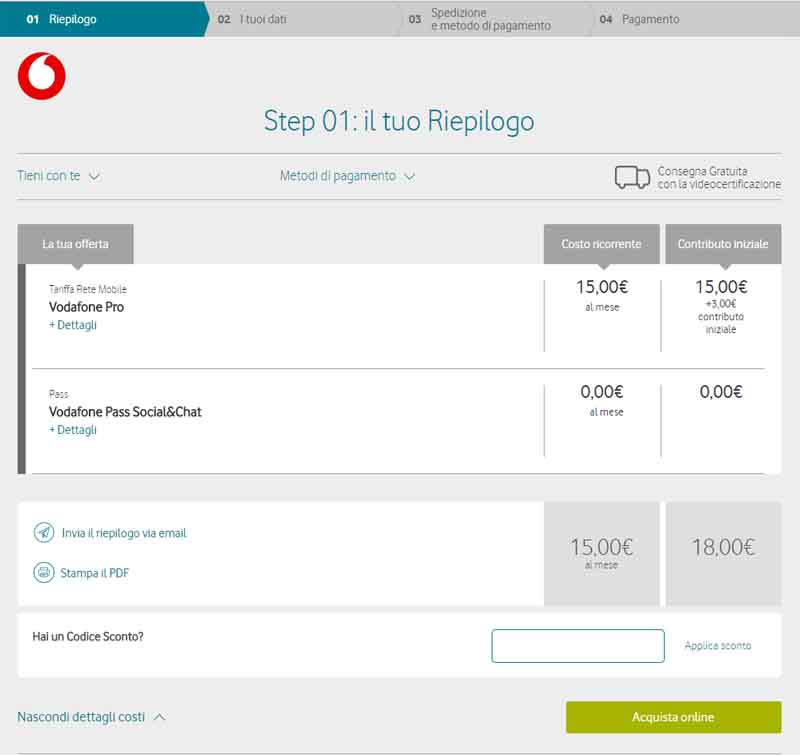Click the paper plane email icon
This screenshot has width=800, height=755.
[x=44, y=533]
